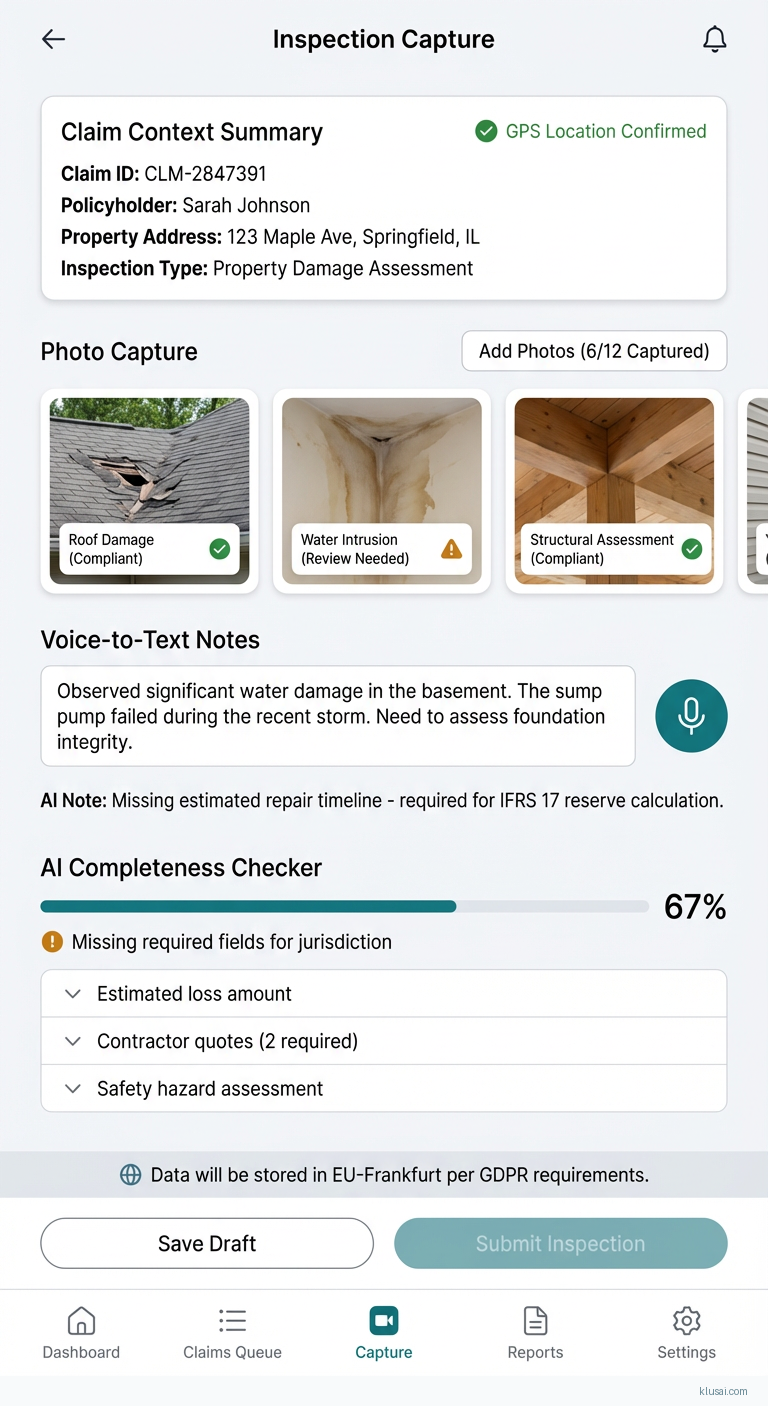Click the orange missing fields warning icon
Screen dimensions: 768x1406
[52, 942]
